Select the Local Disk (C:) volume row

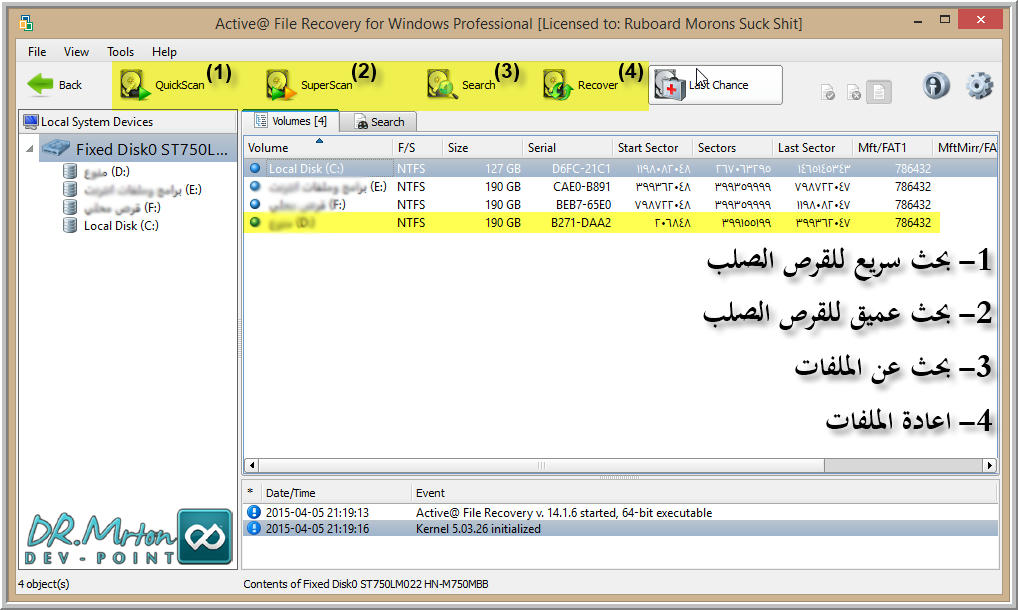620,169
